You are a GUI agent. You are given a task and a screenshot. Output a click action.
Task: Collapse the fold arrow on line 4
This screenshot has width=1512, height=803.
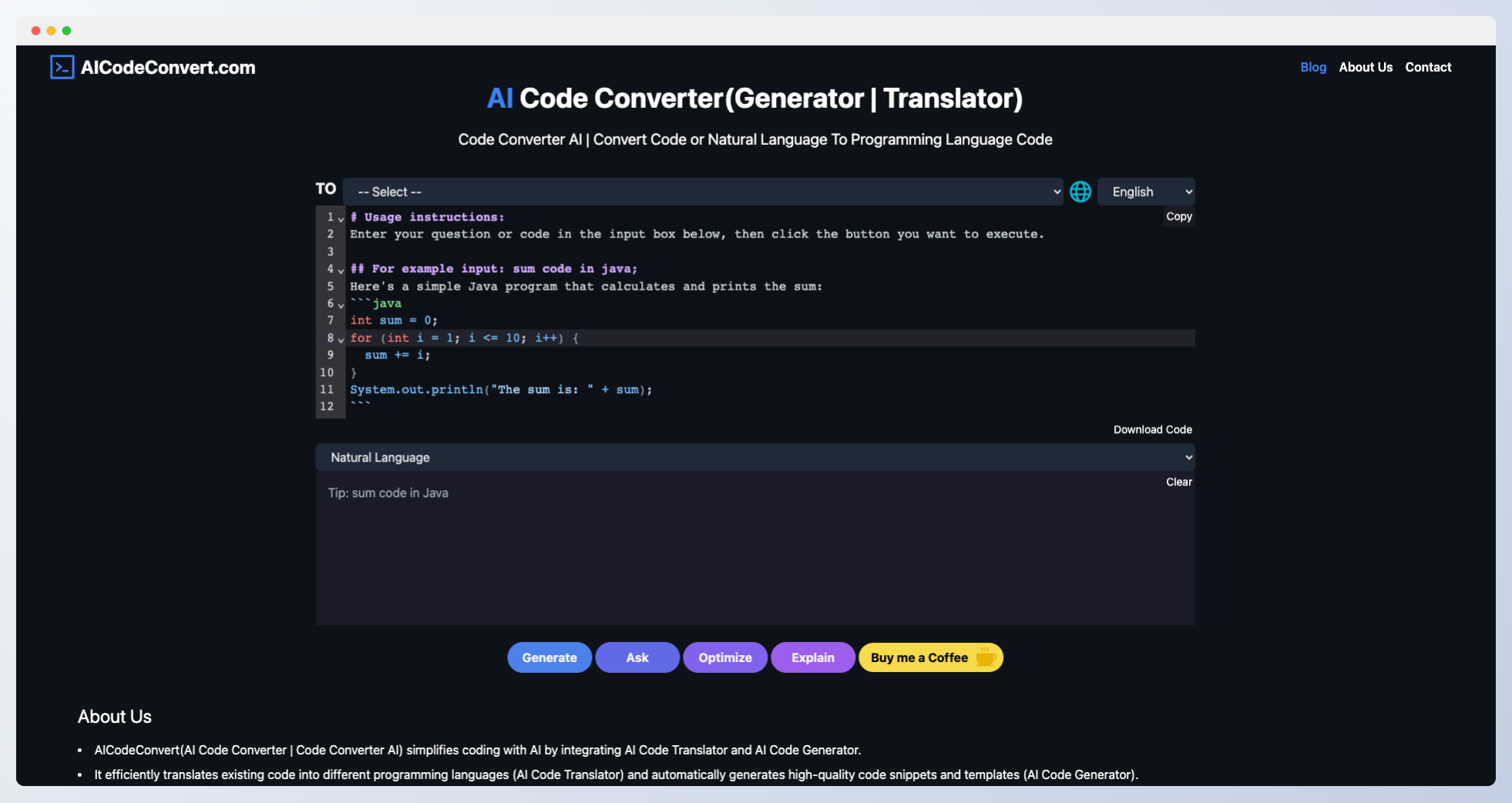(x=341, y=270)
